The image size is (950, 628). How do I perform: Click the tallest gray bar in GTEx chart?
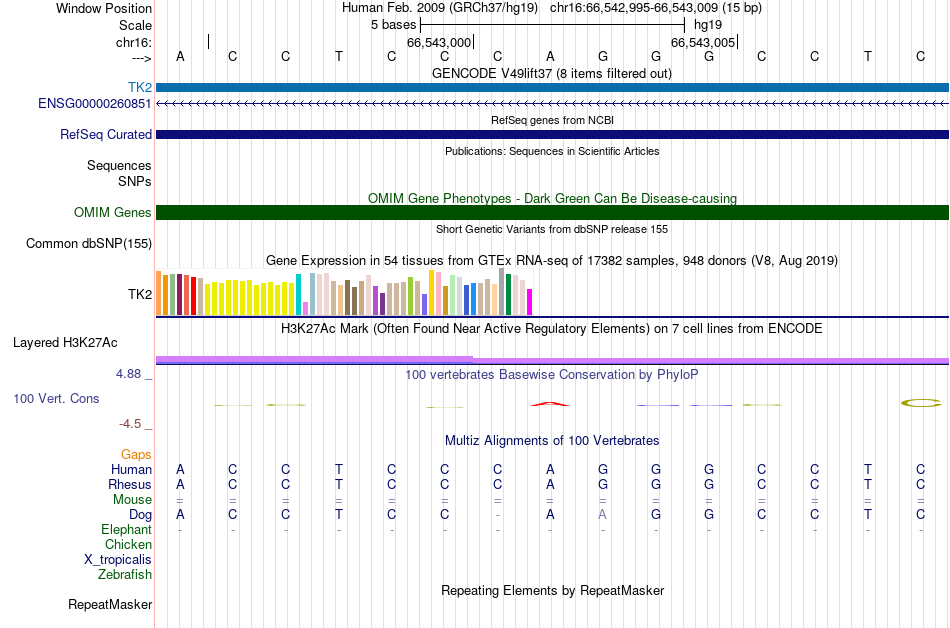click(x=501, y=291)
